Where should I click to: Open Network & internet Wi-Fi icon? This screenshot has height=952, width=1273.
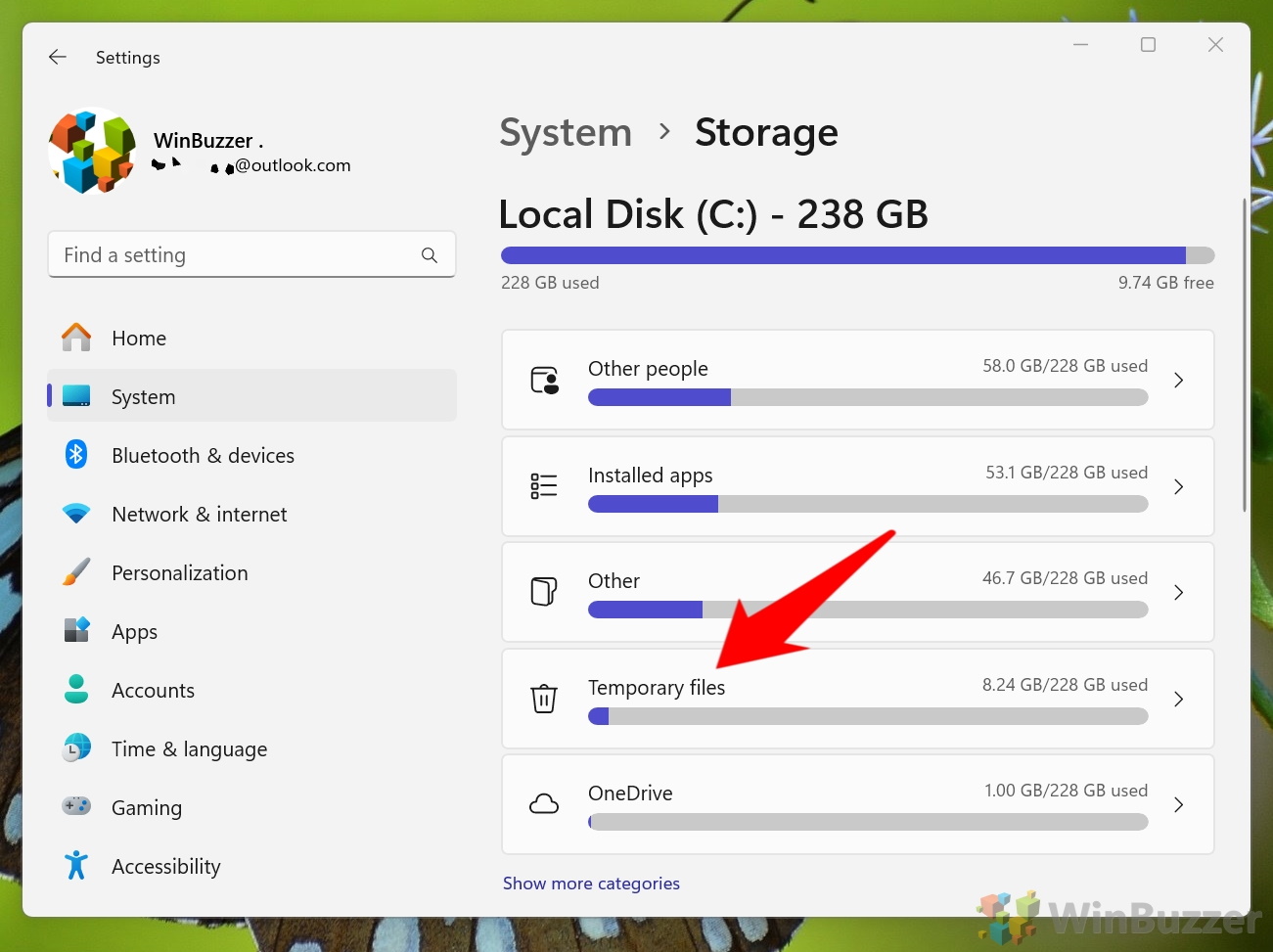76,514
